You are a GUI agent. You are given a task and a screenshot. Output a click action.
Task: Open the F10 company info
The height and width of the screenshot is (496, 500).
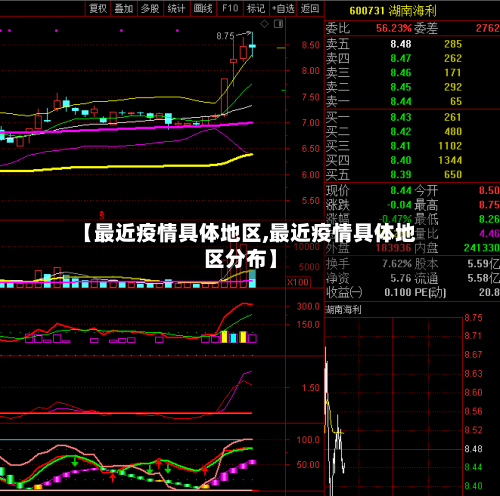pos(230,9)
